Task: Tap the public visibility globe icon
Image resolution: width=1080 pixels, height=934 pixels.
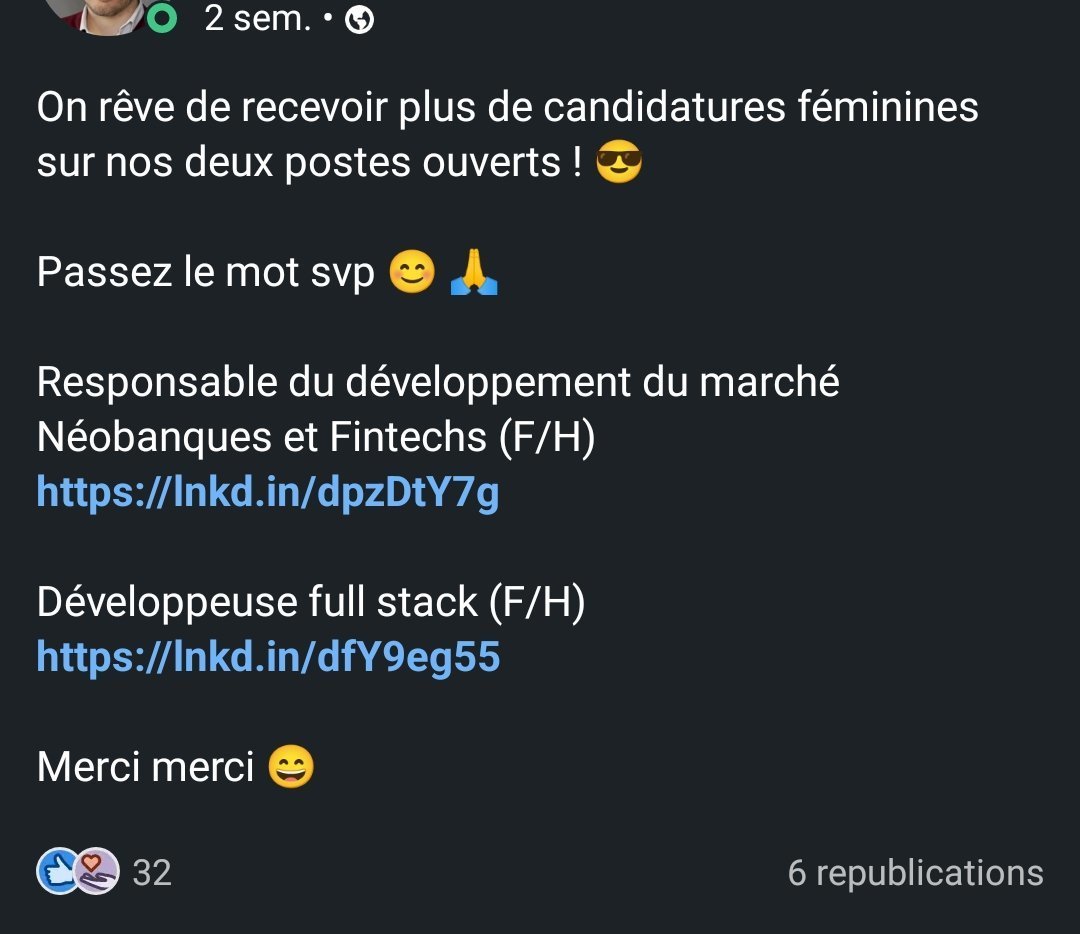Action: coord(360,20)
